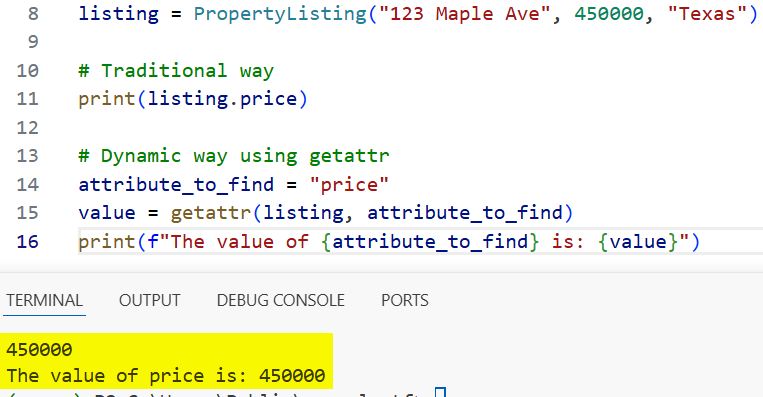Image resolution: width=763 pixels, height=397 pixels.
Task: Click the 450000 number on line 8
Action: click(x=609, y=14)
